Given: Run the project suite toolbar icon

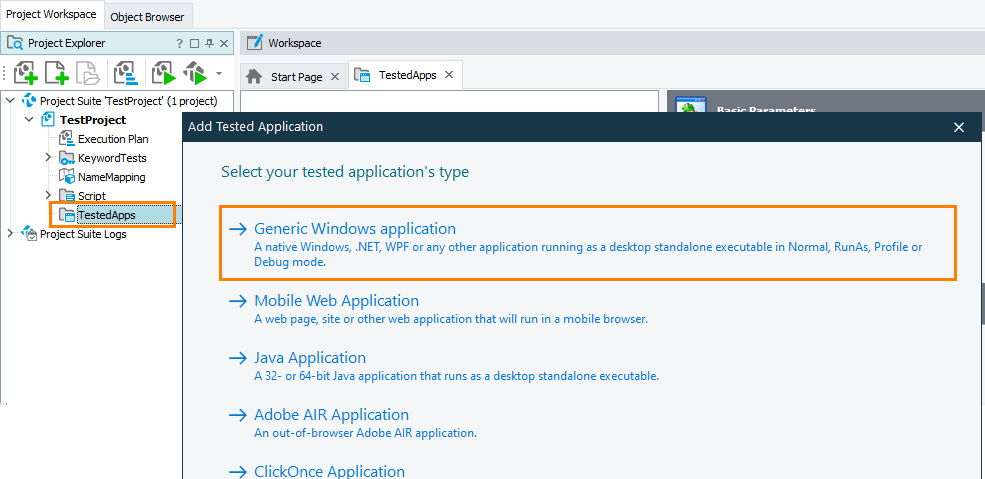Looking at the screenshot, I should click(194, 74).
